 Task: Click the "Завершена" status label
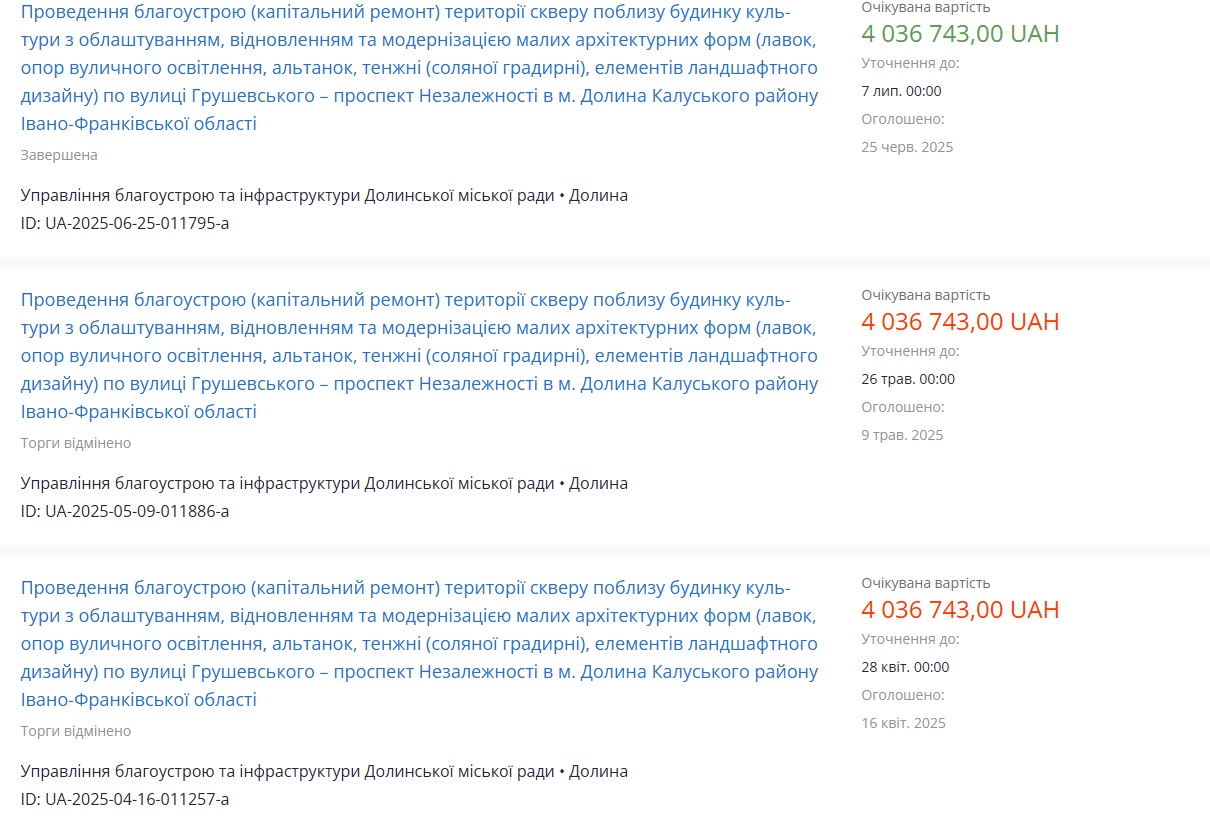tap(59, 155)
